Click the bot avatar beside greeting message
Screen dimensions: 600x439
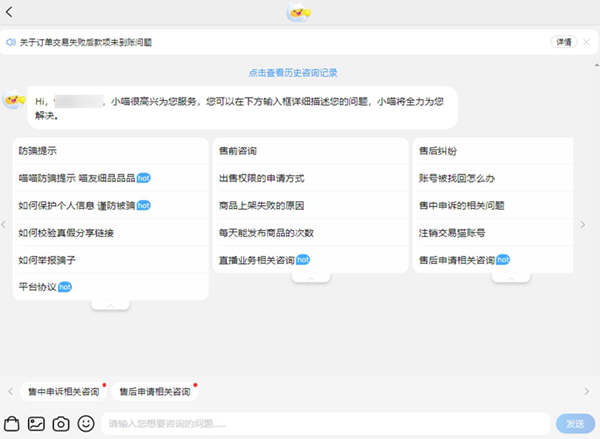(14, 100)
